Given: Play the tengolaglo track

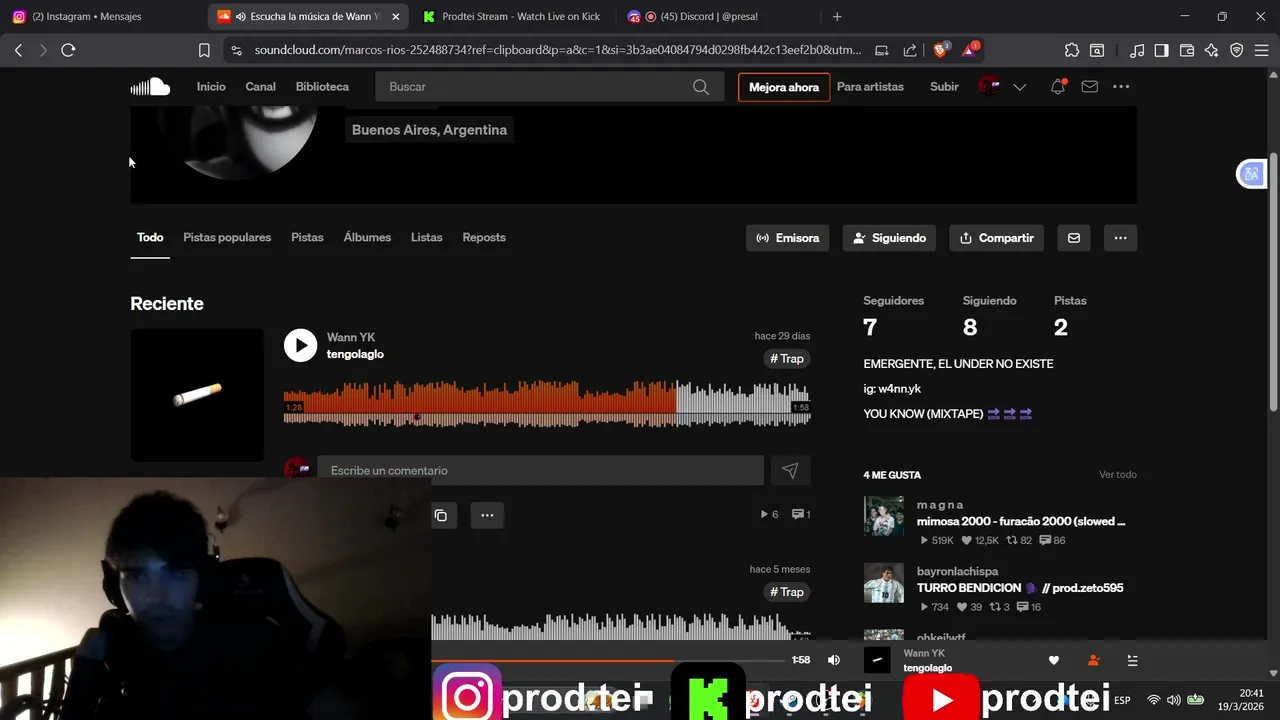Looking at the screenshot, I should [300, 345].
